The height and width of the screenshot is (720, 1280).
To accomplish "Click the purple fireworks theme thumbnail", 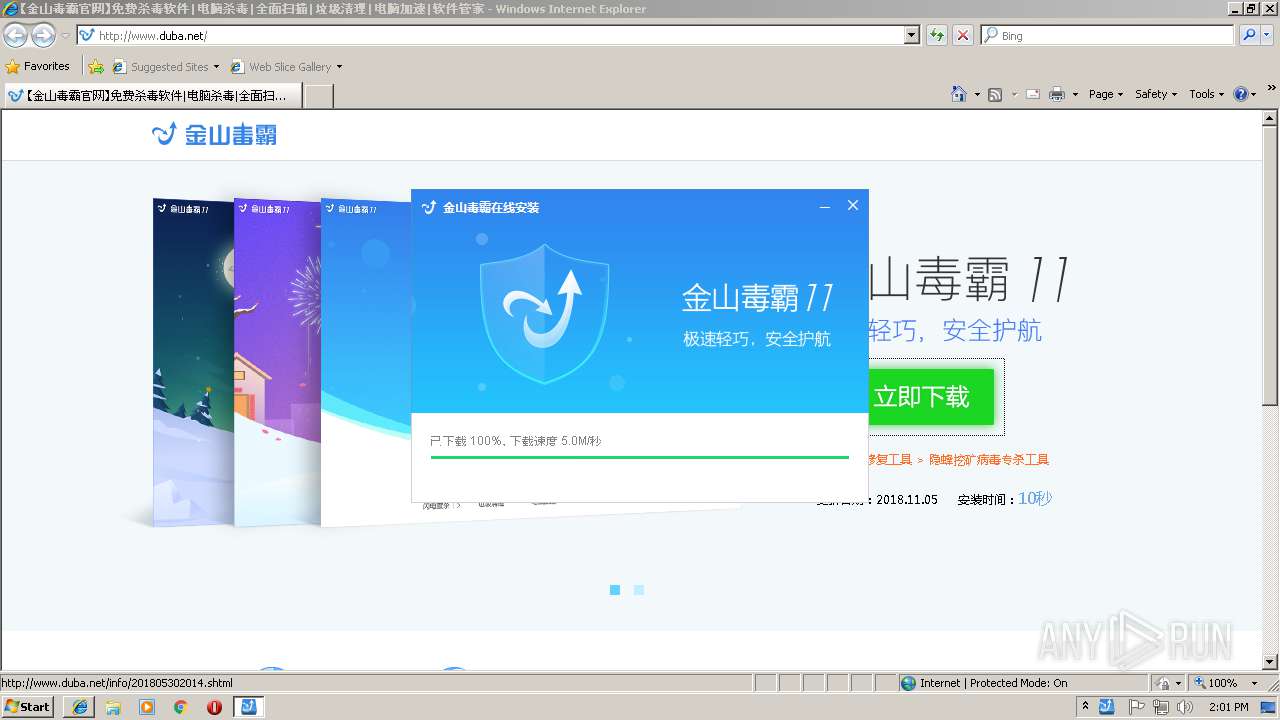I will [278, 362].
